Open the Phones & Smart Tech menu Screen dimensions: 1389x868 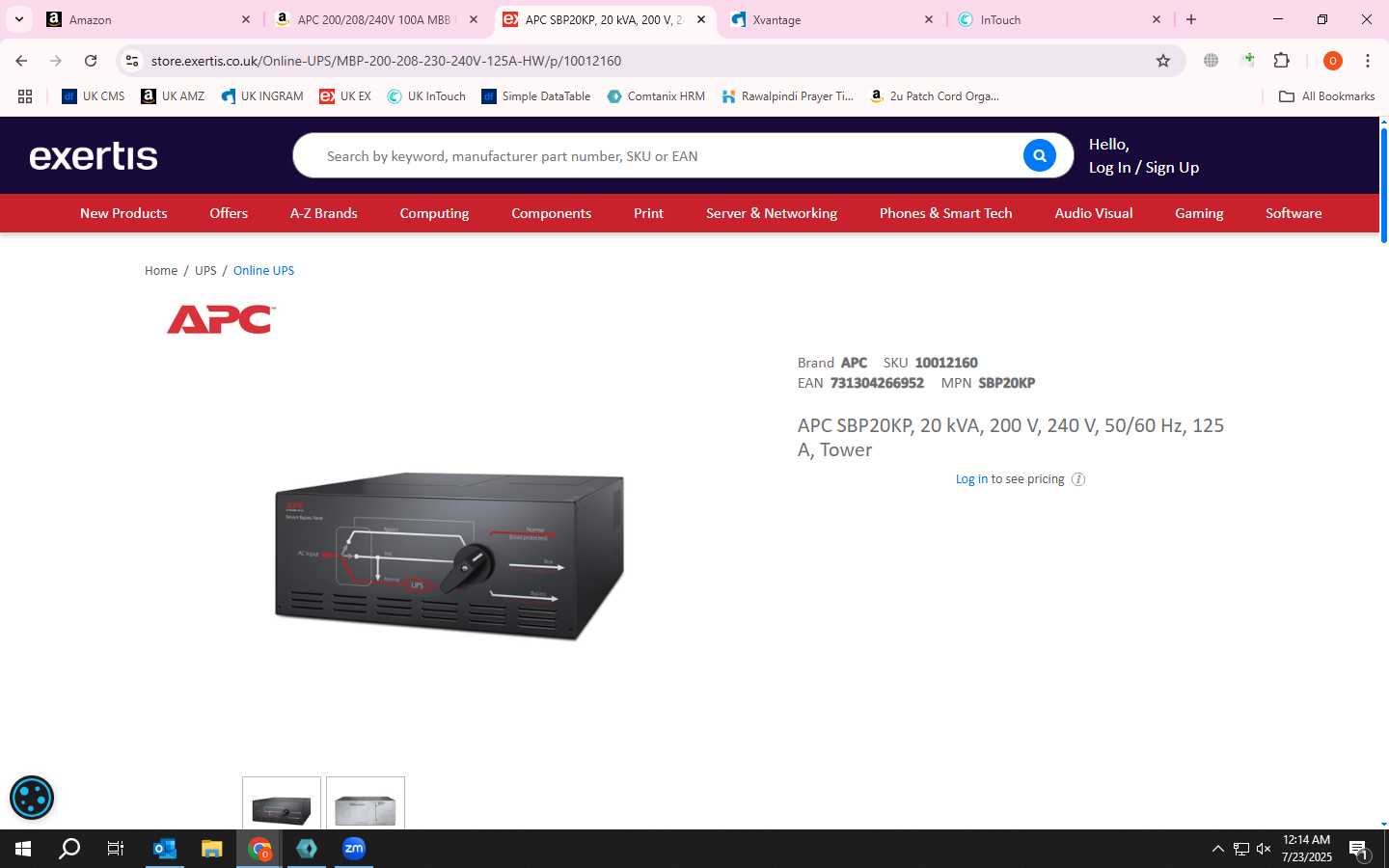point(945,213)
